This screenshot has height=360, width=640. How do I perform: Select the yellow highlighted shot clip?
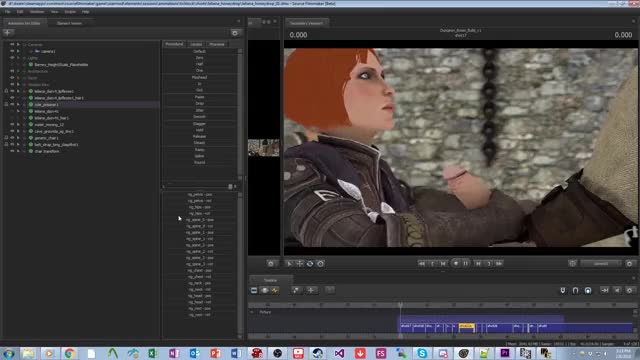[x=467, y=327]
